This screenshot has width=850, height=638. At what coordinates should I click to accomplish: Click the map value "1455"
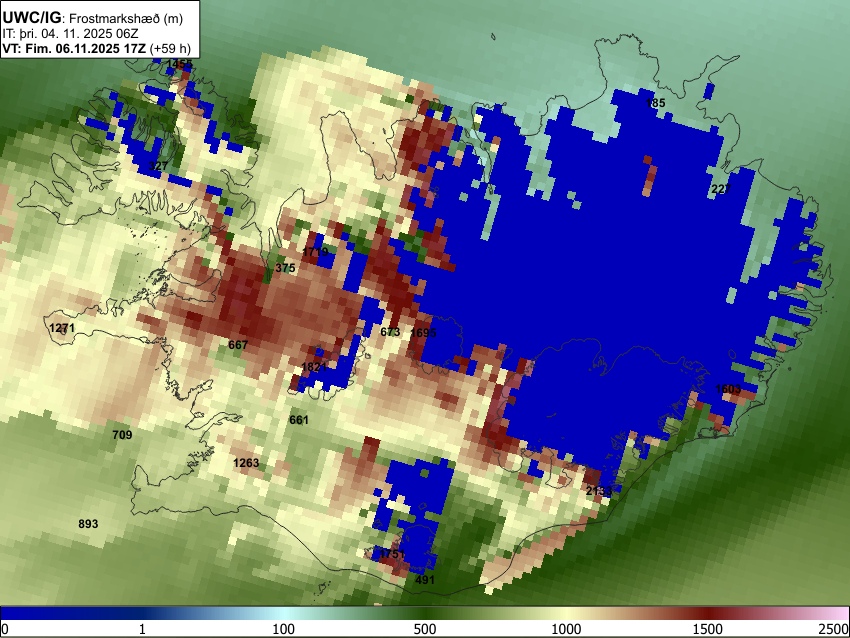point(179,65)
